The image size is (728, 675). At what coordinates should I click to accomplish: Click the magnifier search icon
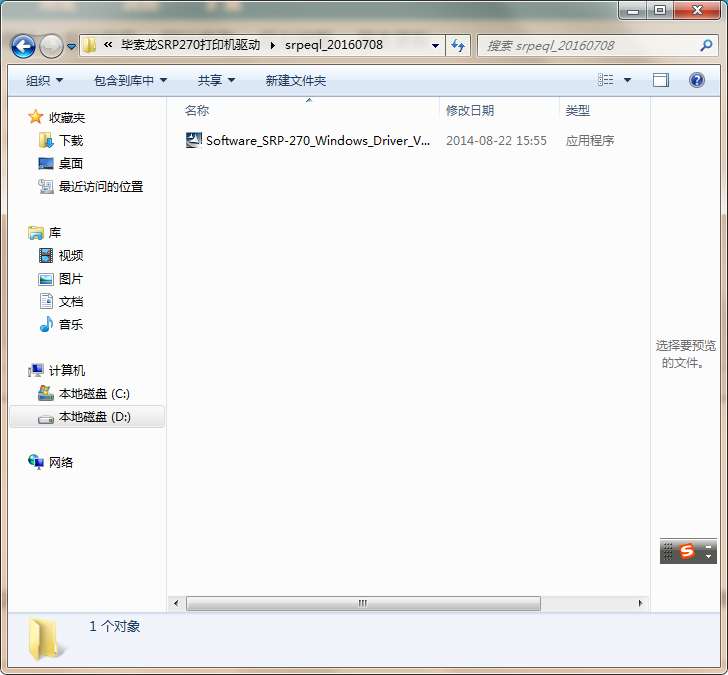(706, 45)
